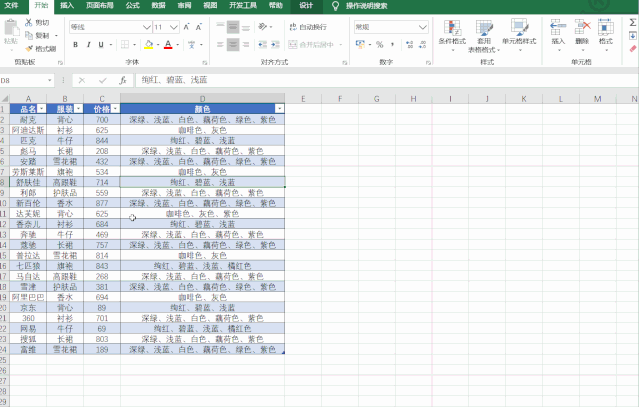The width and height of the screenshot is (639, 407).
Task: Select column D header
Action: (203, 99)
